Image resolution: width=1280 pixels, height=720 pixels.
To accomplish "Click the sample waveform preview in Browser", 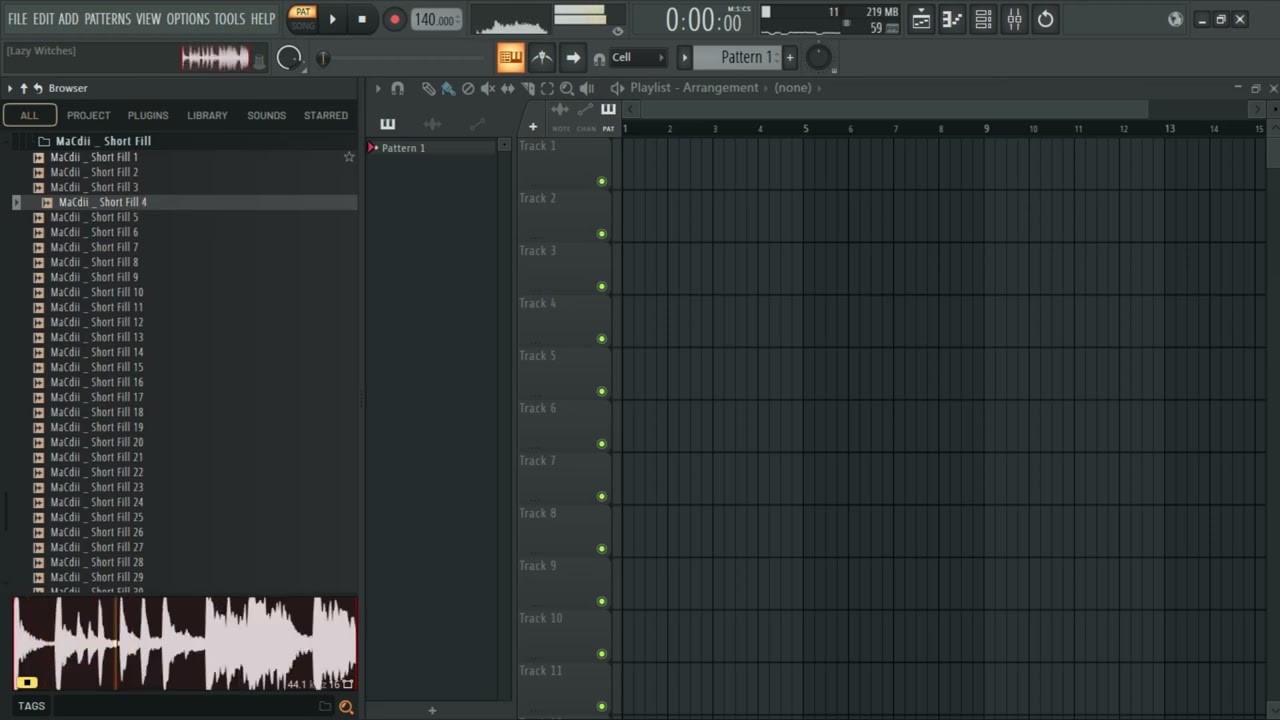I will [x=185, y=644].
